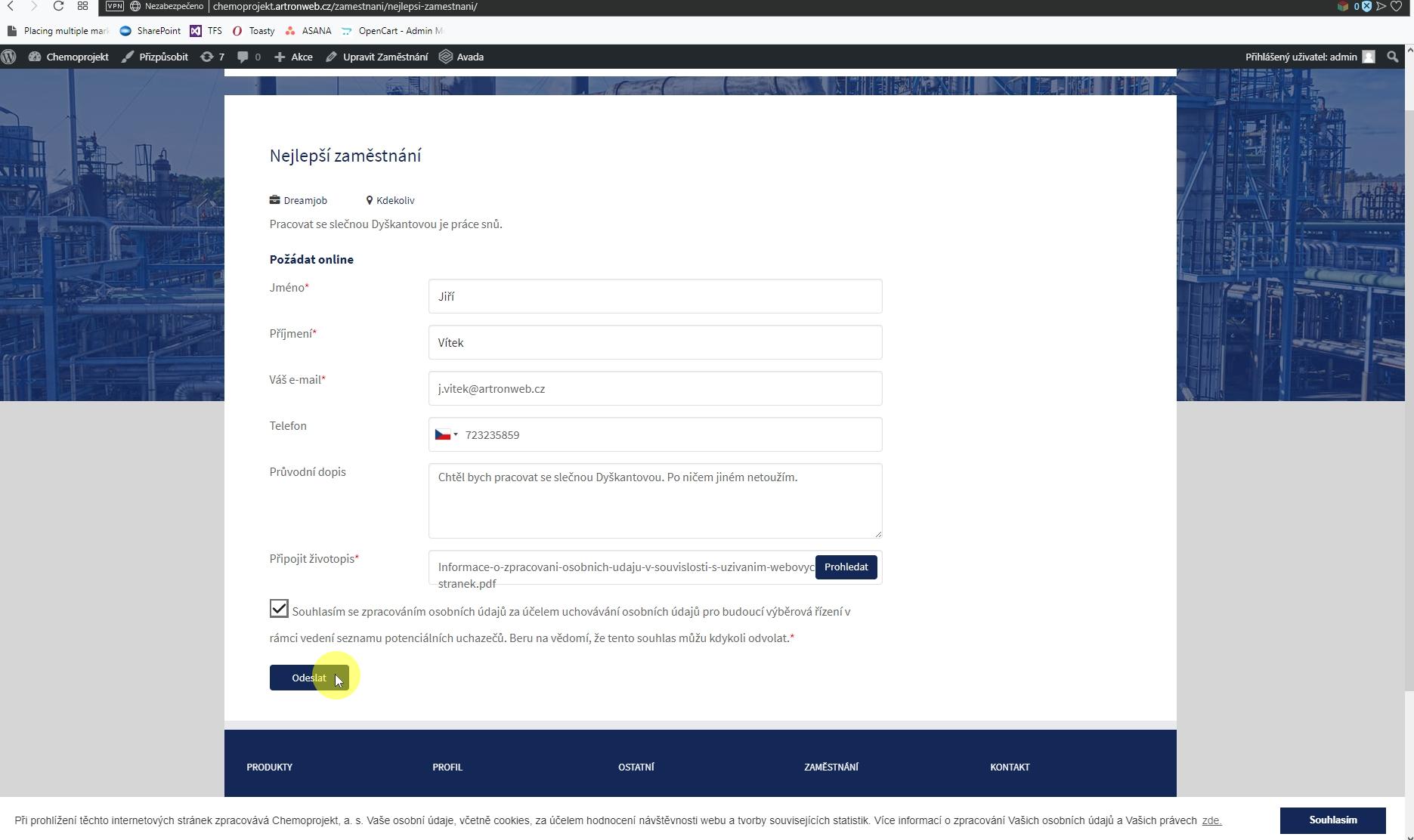The width and height of the screenshot is (1414, 840).
Task: Click Upravit Zaměstnání in admin bar
Action: [x=376, y=57]
